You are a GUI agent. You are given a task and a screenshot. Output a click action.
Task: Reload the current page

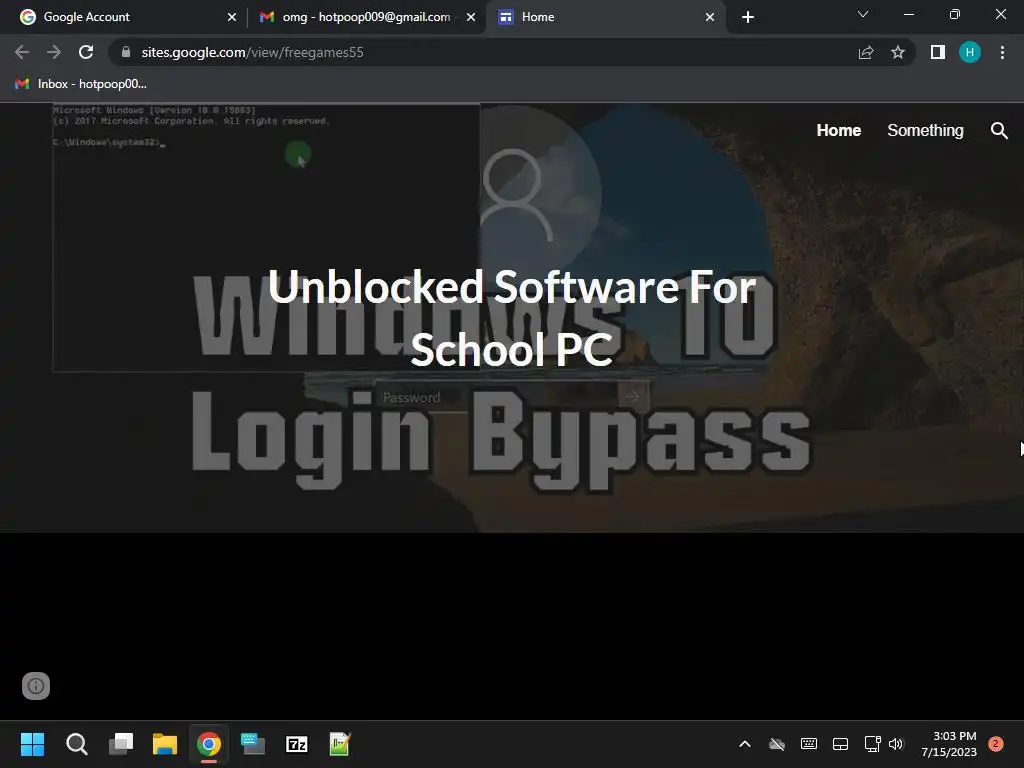(86, 52)
